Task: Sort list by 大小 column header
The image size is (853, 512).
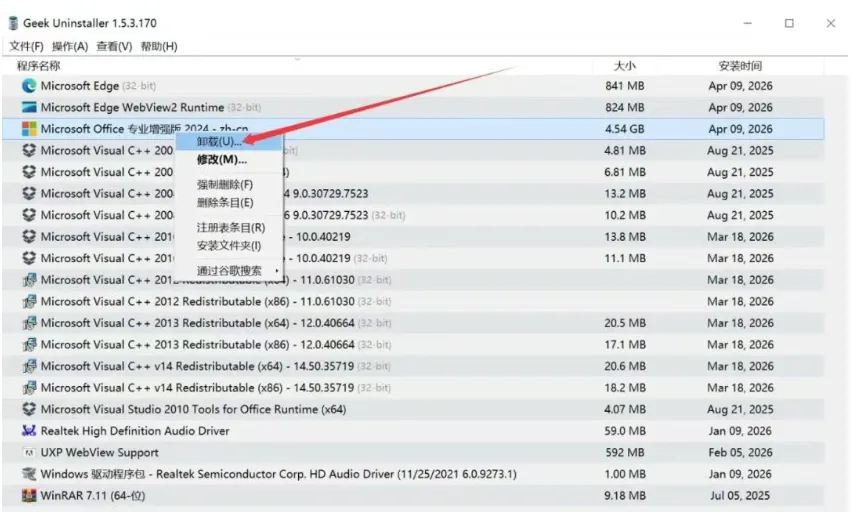Action: pyautogui.click(x=625, y=66)
